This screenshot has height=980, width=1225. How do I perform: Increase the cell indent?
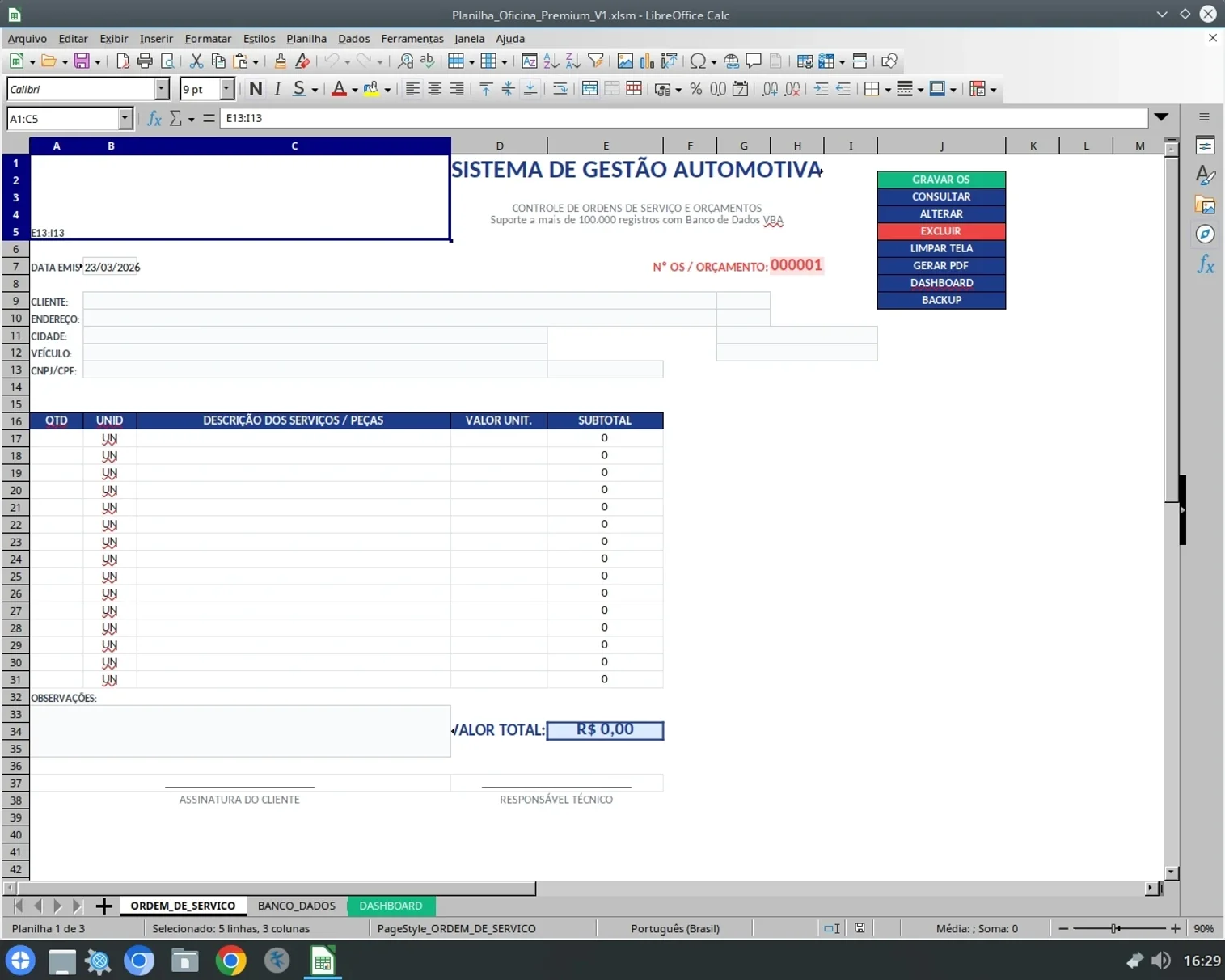(x=822, y=89)
